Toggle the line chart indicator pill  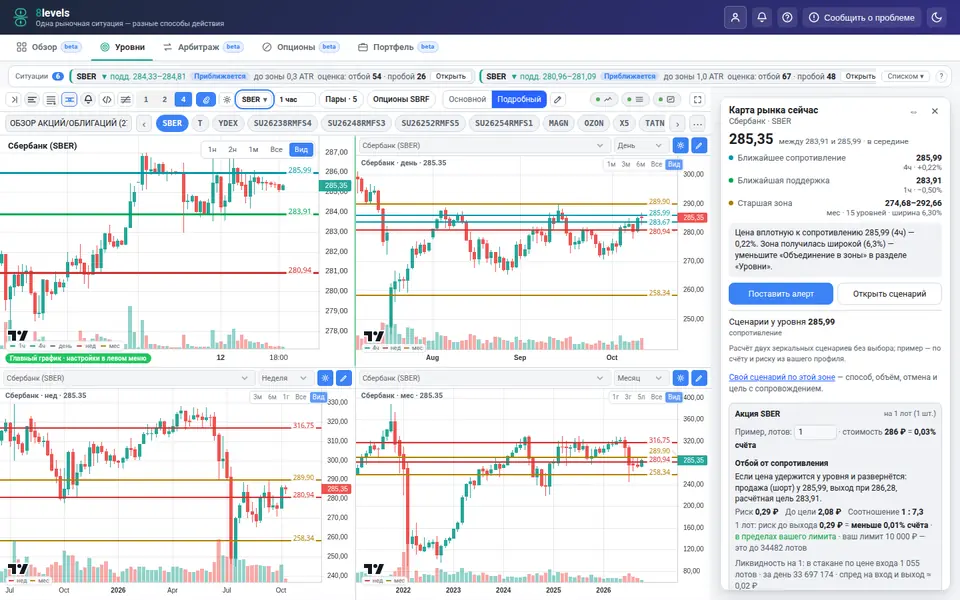point(604,99)
